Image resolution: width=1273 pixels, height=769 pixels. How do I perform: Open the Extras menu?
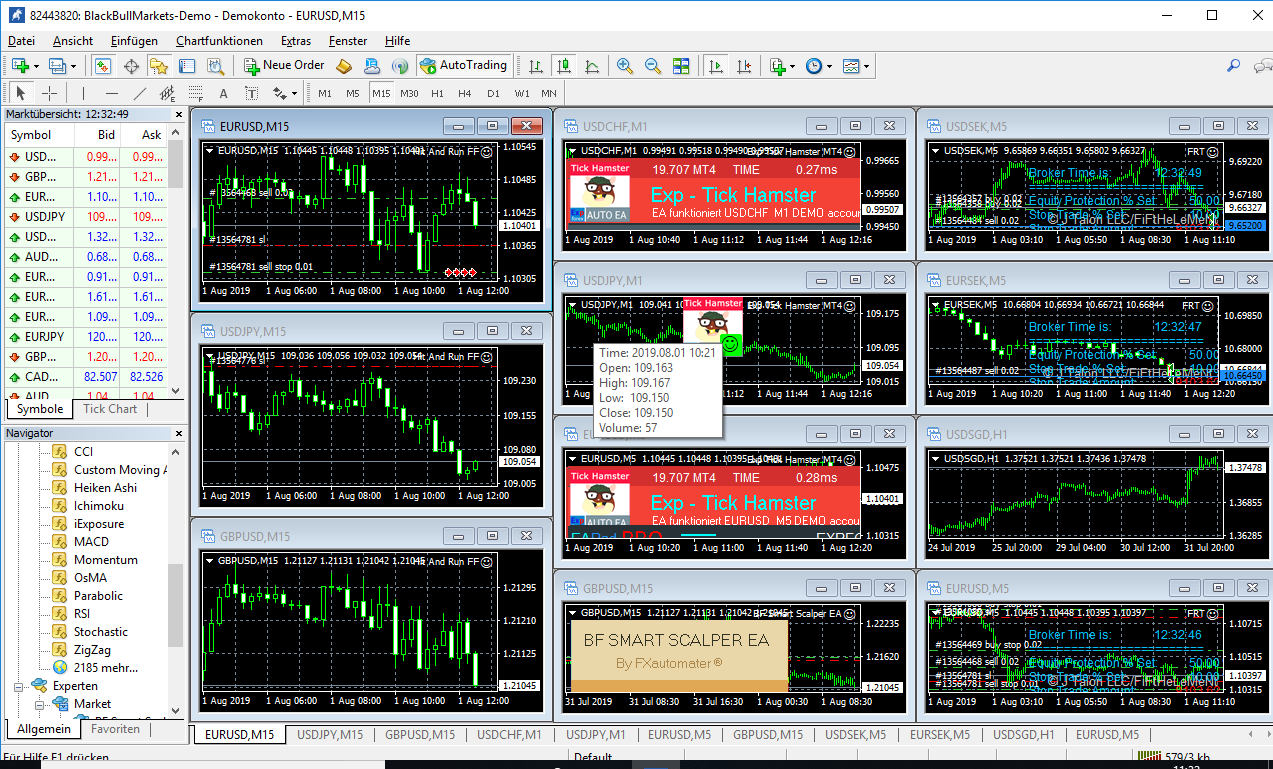296,41
